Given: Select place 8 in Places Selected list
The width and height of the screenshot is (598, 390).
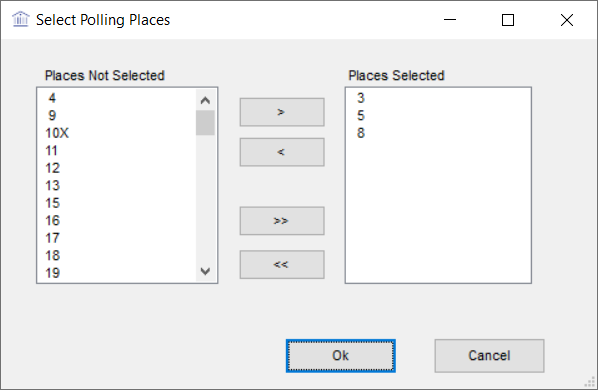Looking at the screenshot, I should pyautogui.click(x=438, y=133).
